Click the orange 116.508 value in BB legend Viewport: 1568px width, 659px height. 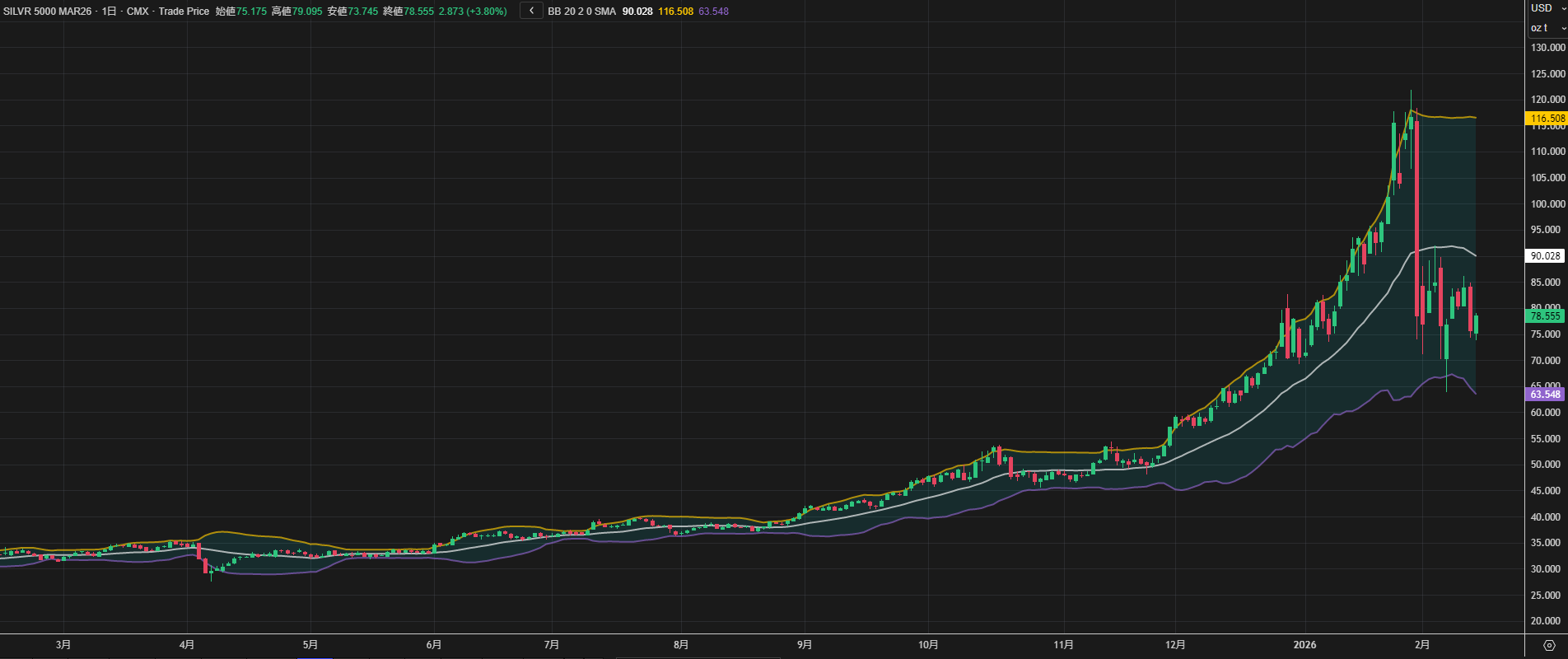675,12
